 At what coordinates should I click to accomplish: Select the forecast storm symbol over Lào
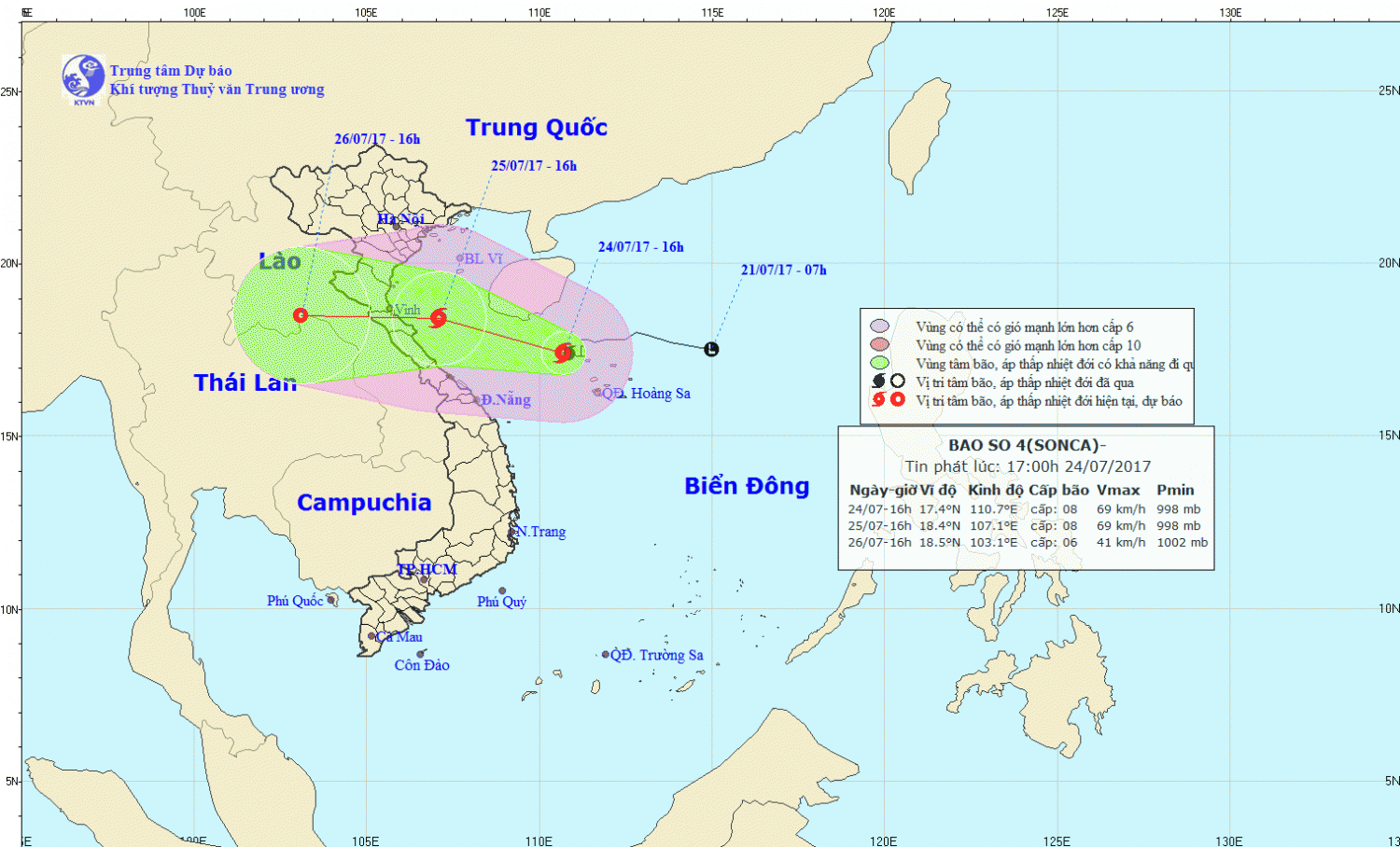(x=301, y=315)
